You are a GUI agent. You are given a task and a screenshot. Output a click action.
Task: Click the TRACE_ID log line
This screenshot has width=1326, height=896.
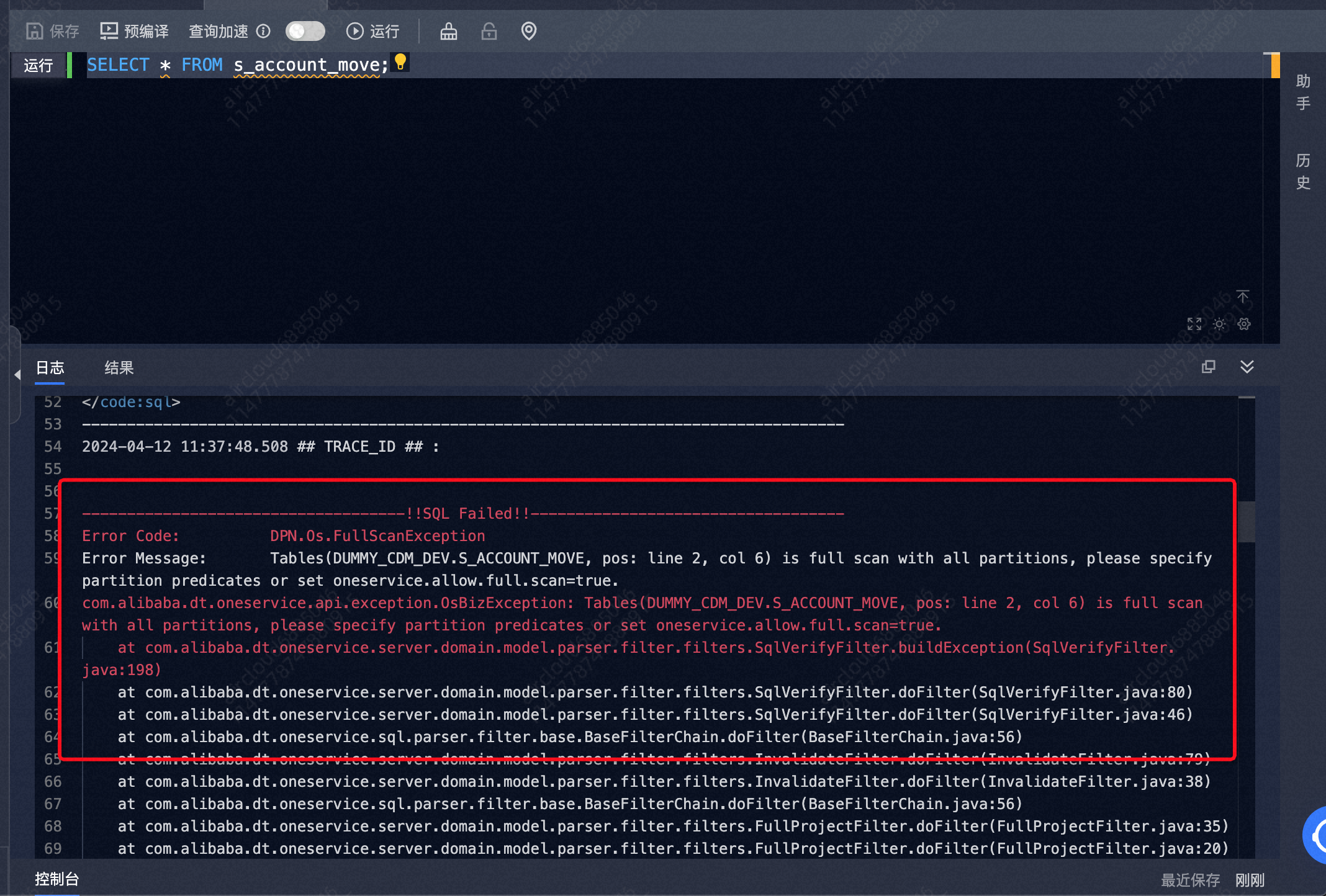tap(261, 447)
